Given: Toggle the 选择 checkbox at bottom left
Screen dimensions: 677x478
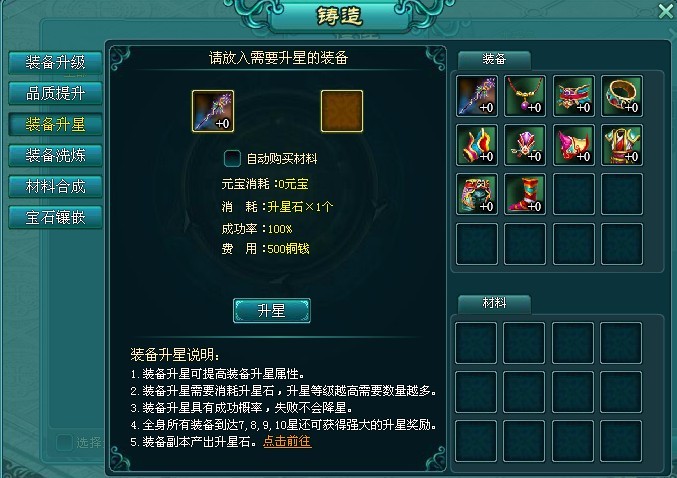Looking at the screenshot, I should pos(64,443).
